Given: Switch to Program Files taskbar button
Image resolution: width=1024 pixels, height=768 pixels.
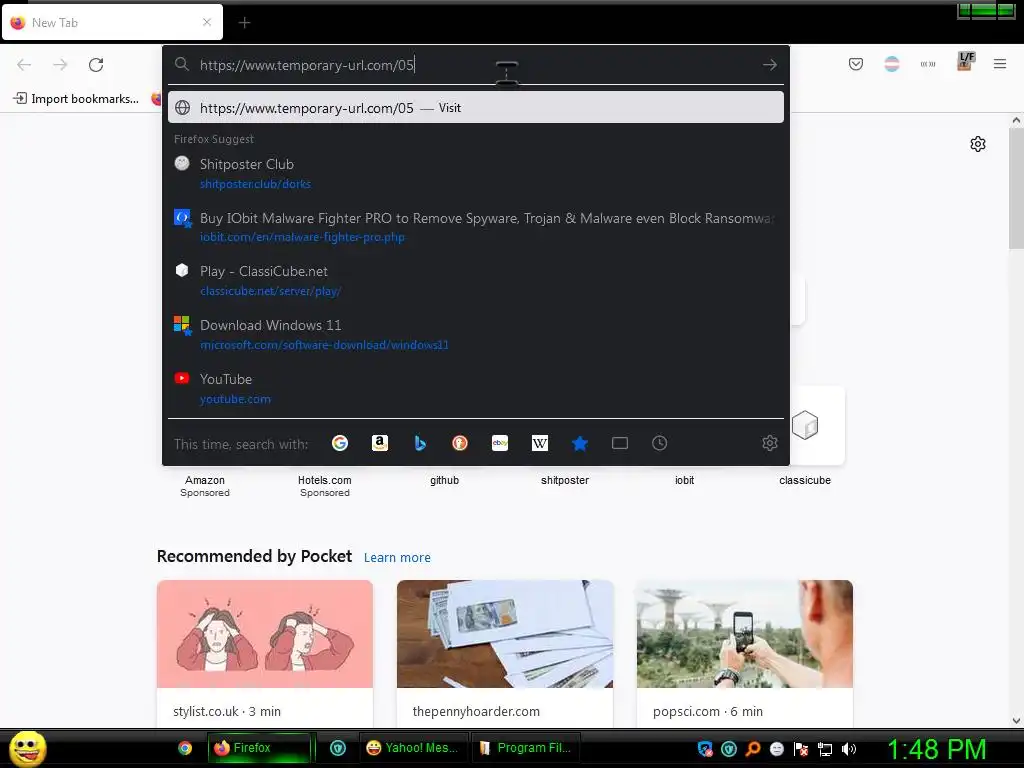Looking at the screenshot, I should point(526,748).
